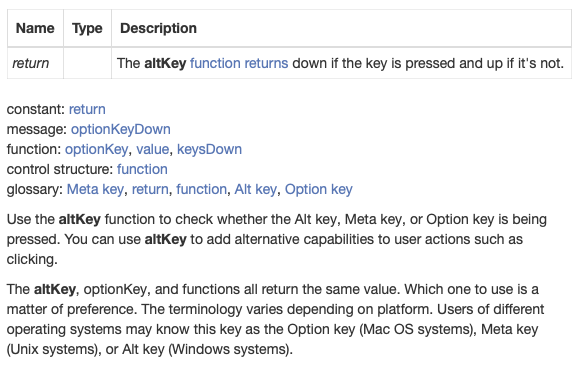573x369 pixels.
Task: Click the paragraph starting 'Use the altKey'
Action: pos(277,239)
